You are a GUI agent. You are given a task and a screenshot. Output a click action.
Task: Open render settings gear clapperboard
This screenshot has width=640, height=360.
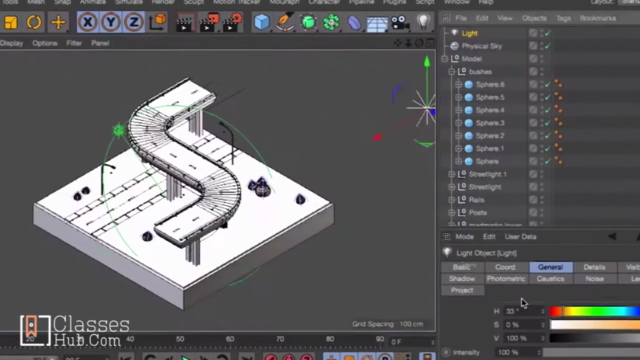coord(232,22)
